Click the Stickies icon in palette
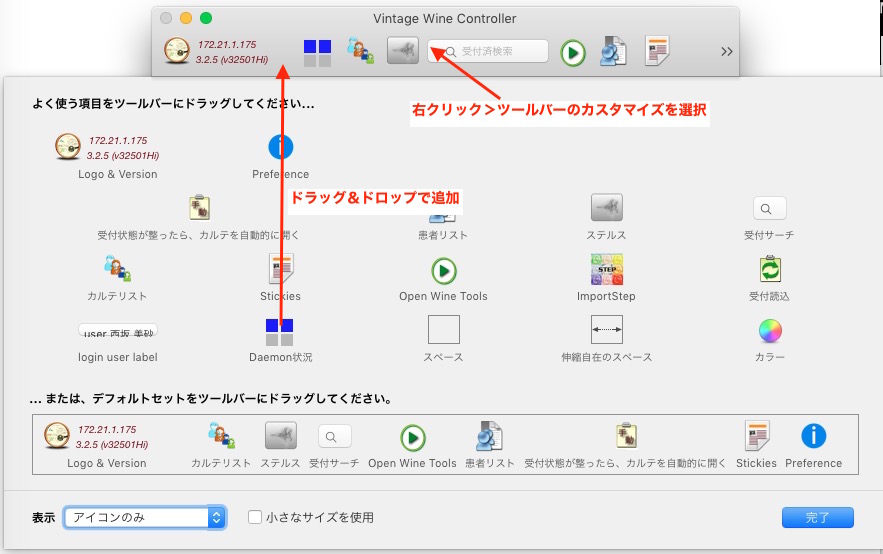This screenshot has width=883, height=554. [281, 270]
